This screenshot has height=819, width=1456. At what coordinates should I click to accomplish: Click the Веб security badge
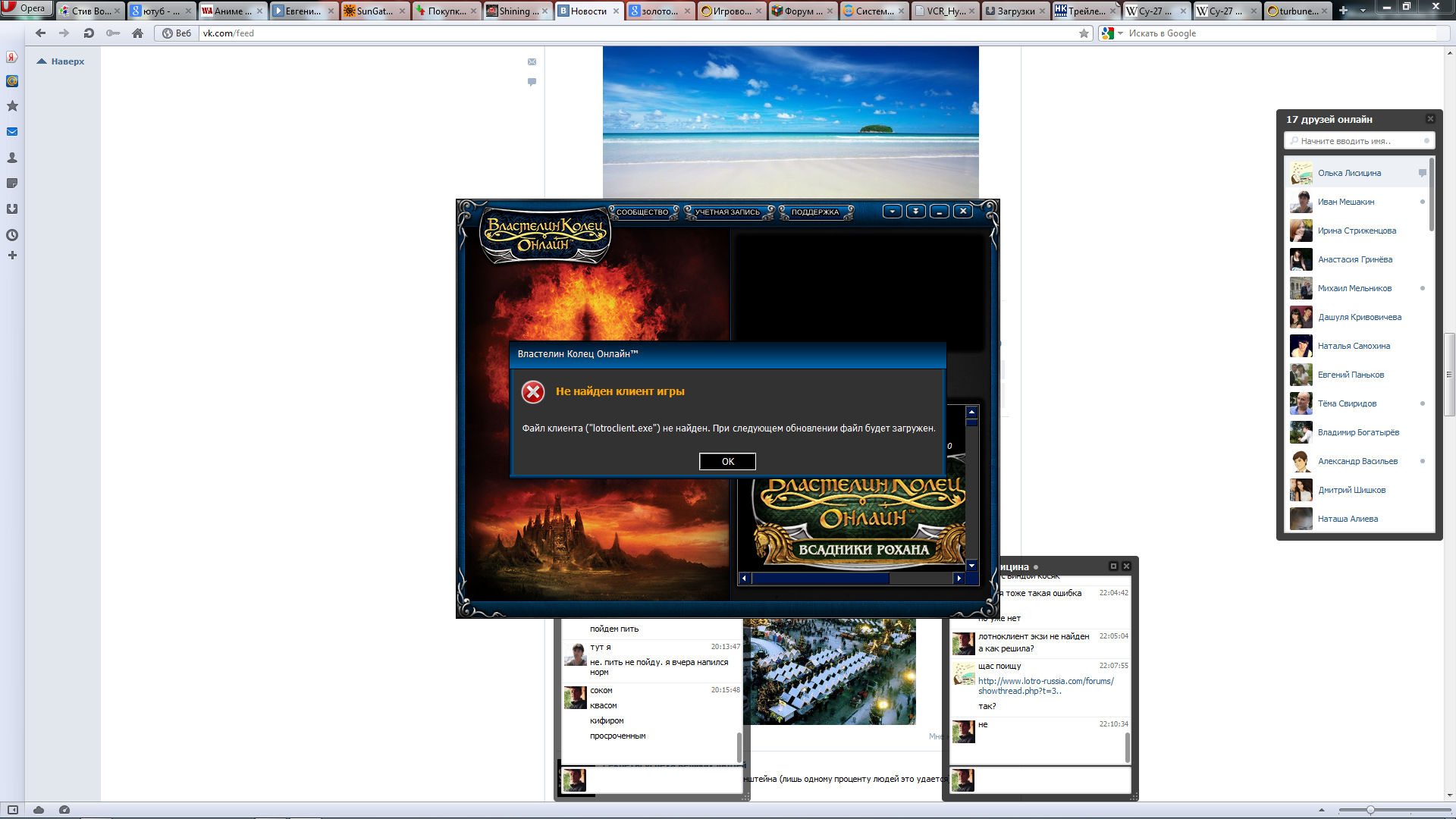pyautogui.click(x=177, y=33)
